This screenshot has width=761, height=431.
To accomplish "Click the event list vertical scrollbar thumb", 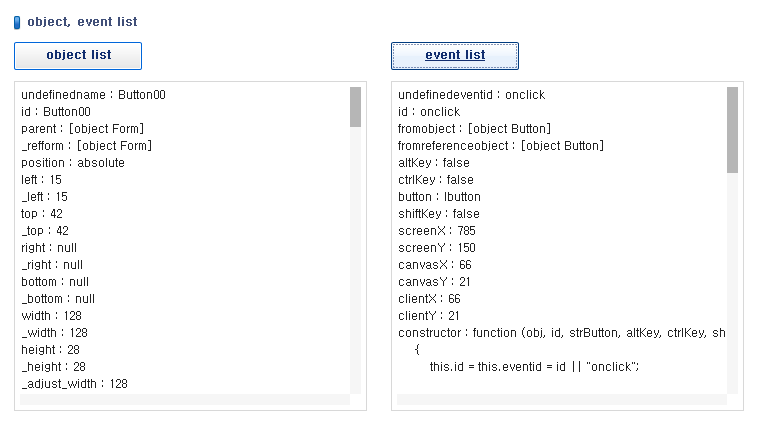I will click(x=732, y=130).
